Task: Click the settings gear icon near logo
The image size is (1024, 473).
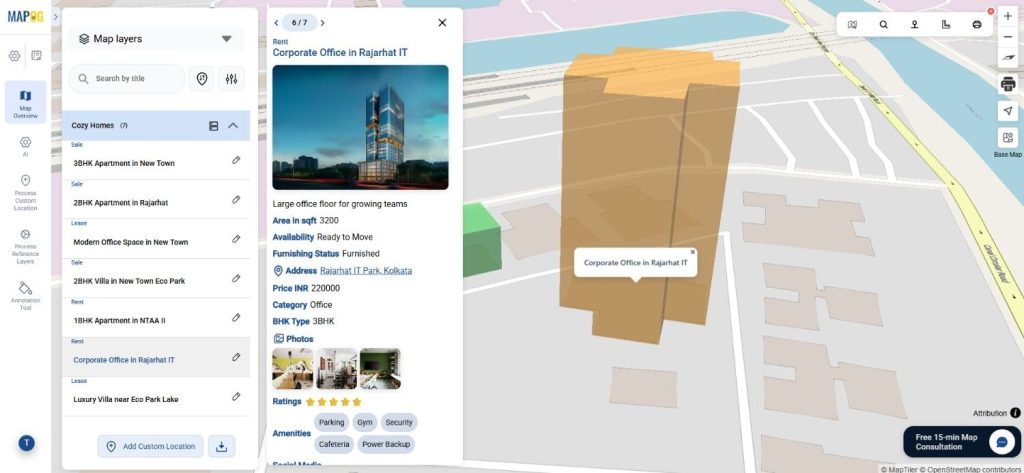Action: [14, 56]
